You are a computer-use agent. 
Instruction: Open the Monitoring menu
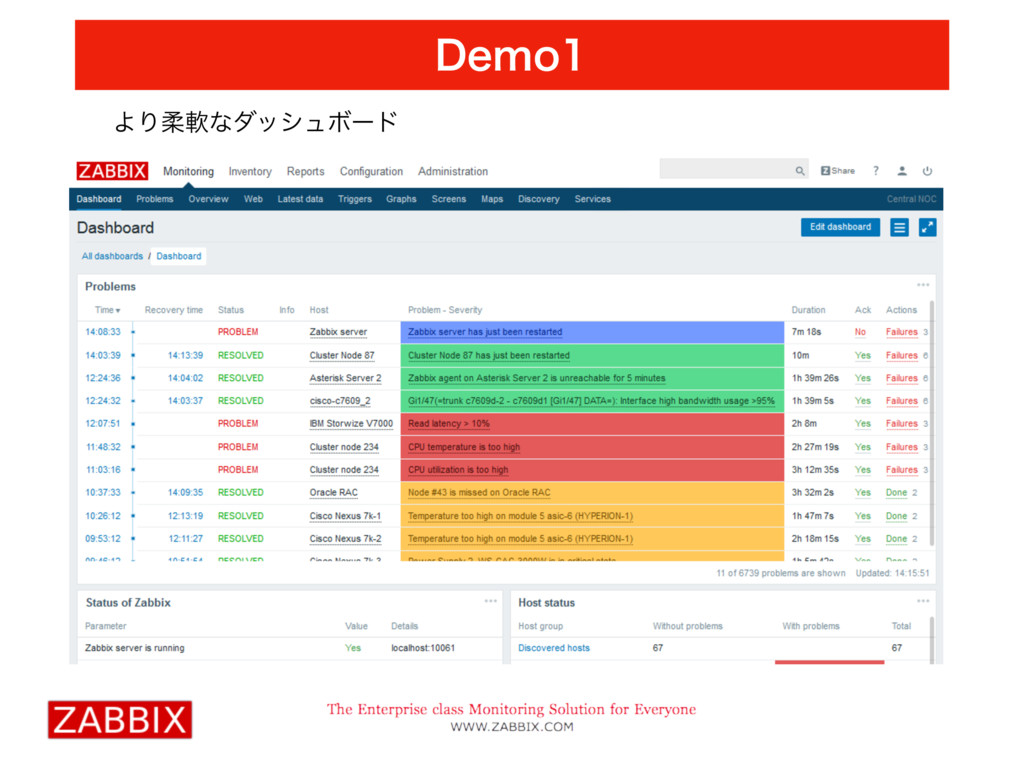pos(188,171)
